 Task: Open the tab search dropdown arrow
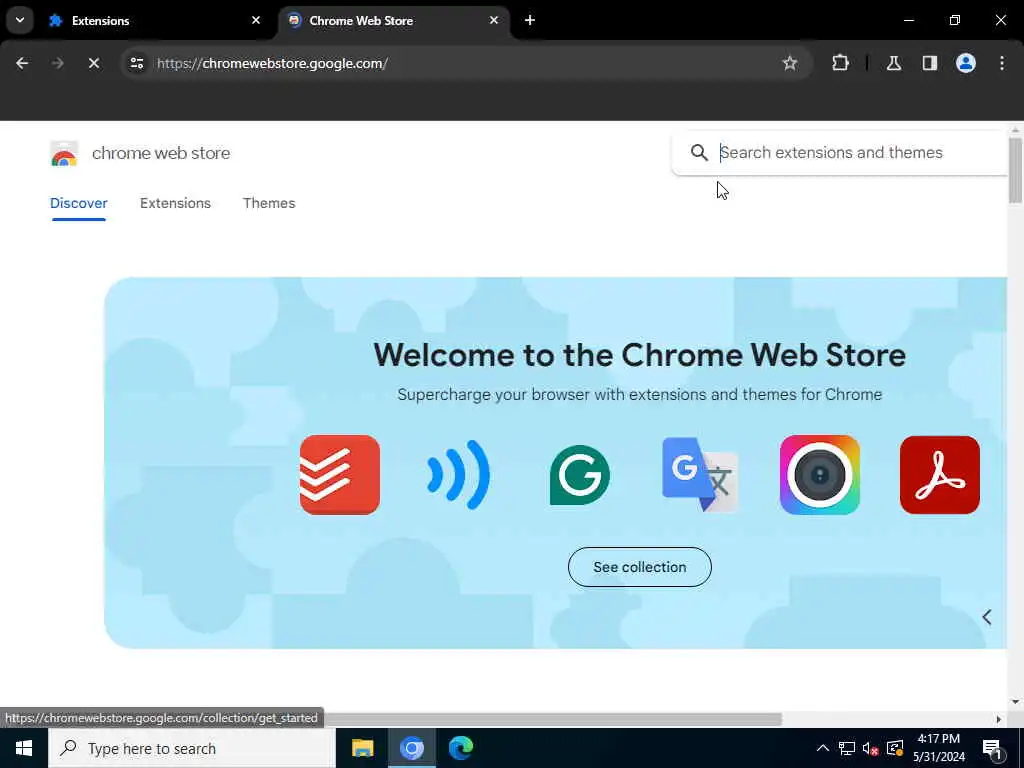click(x=20, y=20)
